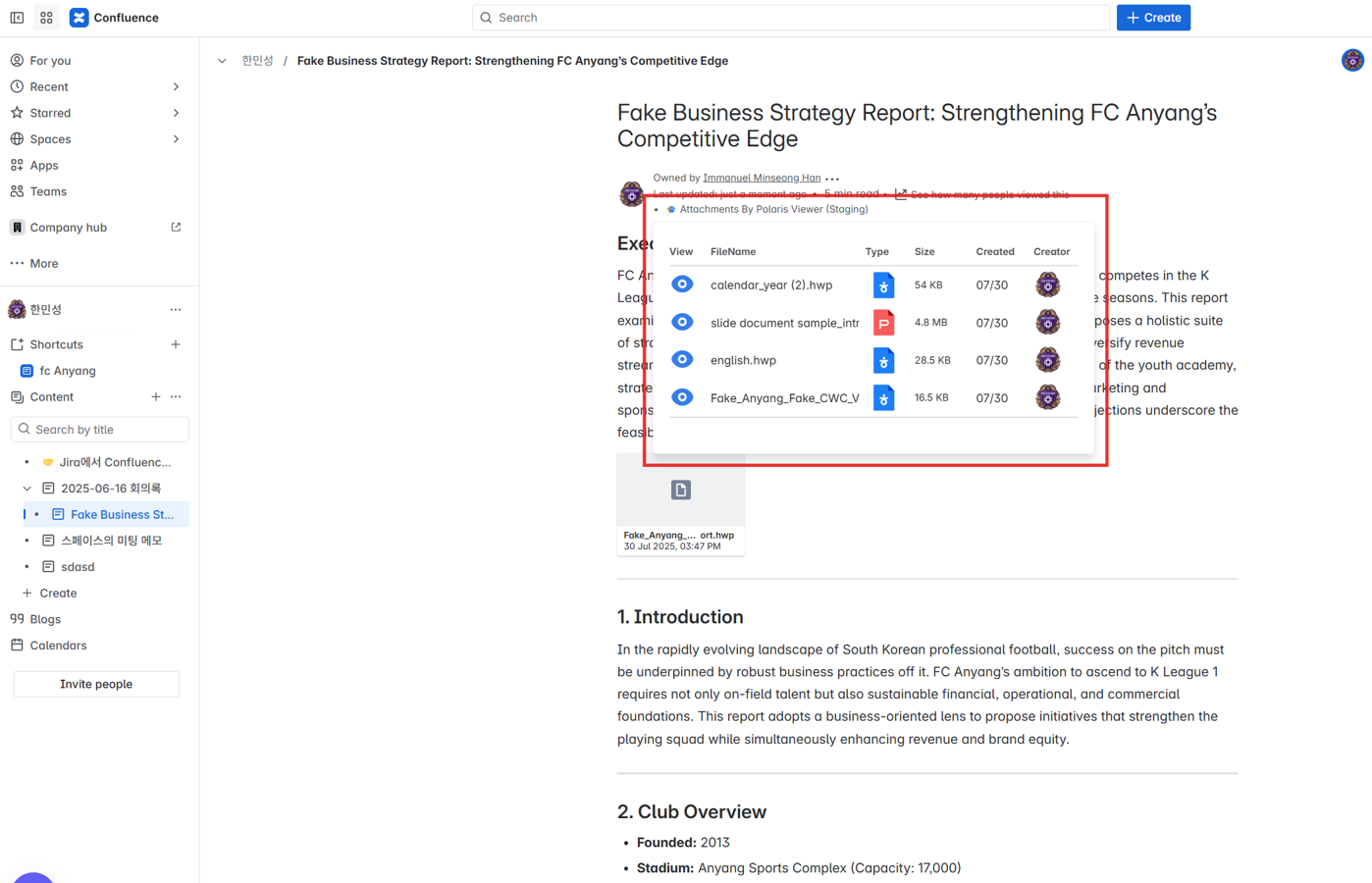
Task: Click the plus icon beside Shortcuts
Action: point(176,344)
